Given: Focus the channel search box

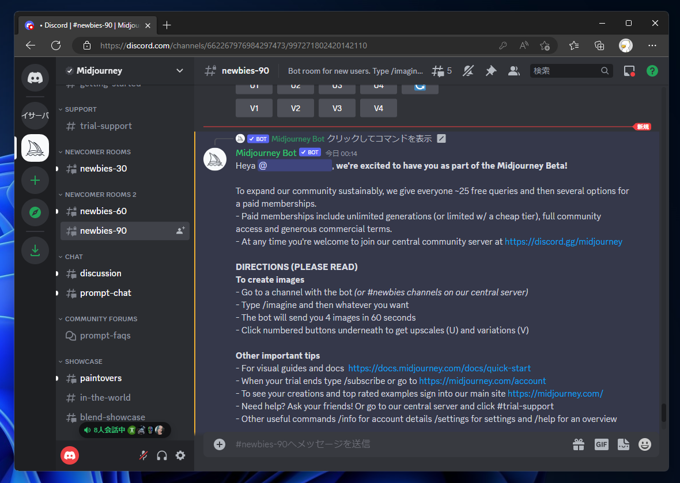Looking at the screenshot, I should pos(571,71).
